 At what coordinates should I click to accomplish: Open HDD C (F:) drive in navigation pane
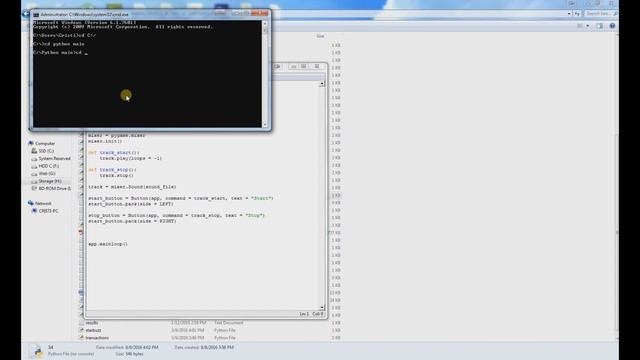(49, 166)
